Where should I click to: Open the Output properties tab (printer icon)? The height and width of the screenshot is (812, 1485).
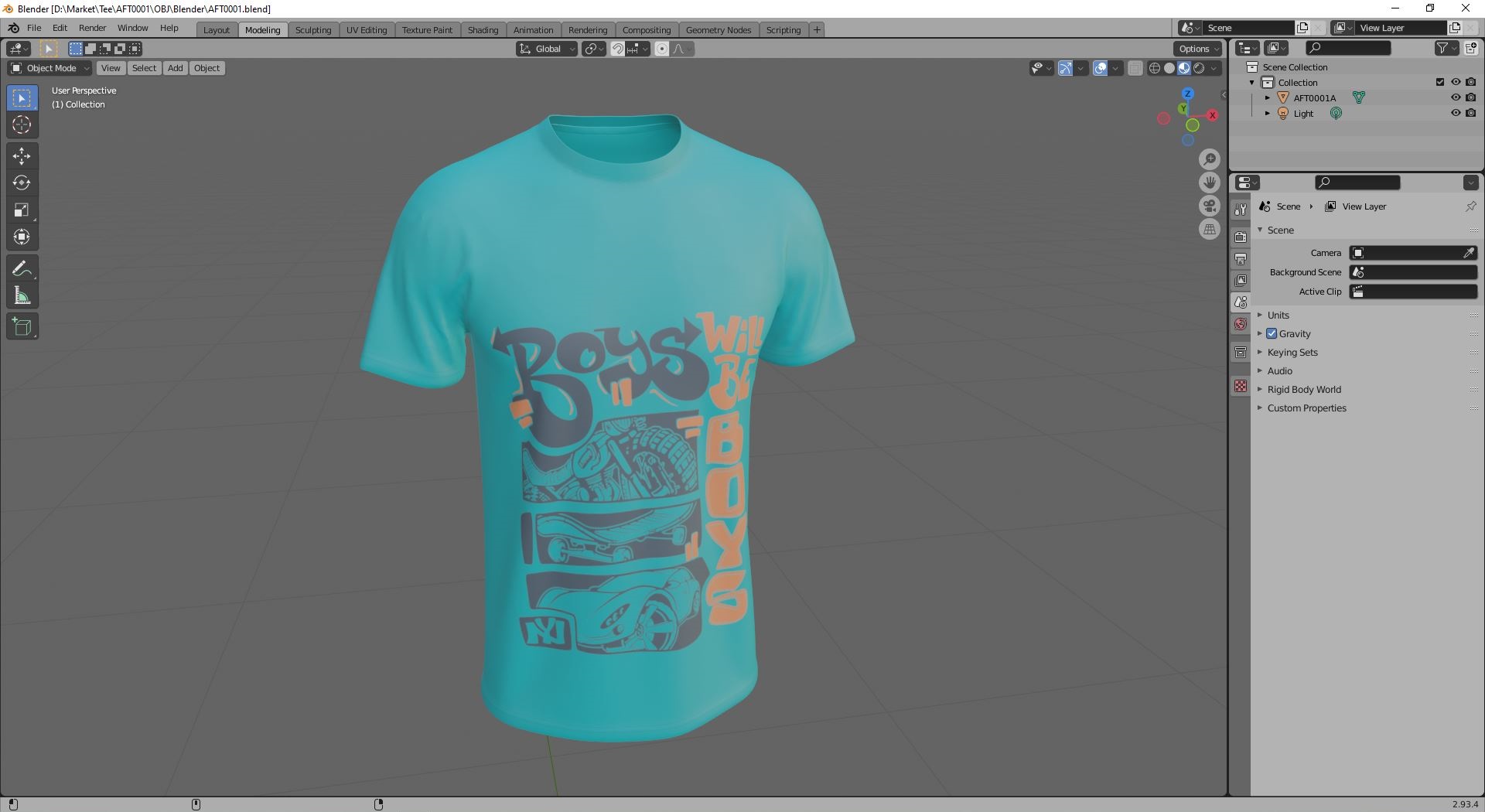click(x=1241, y=258)
